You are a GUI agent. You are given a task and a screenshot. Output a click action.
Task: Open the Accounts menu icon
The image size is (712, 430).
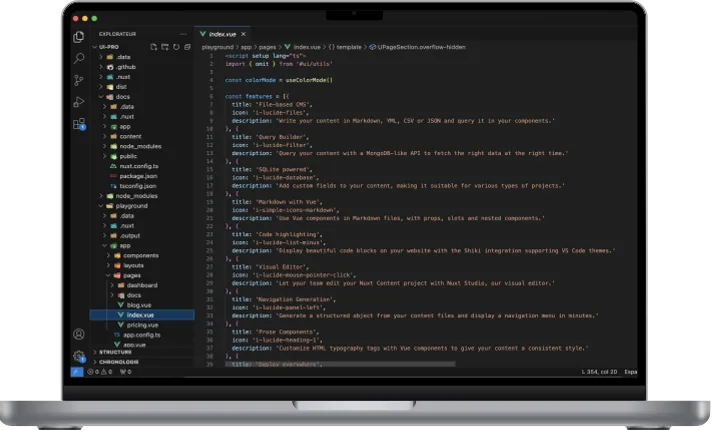(x=79, y=334)
